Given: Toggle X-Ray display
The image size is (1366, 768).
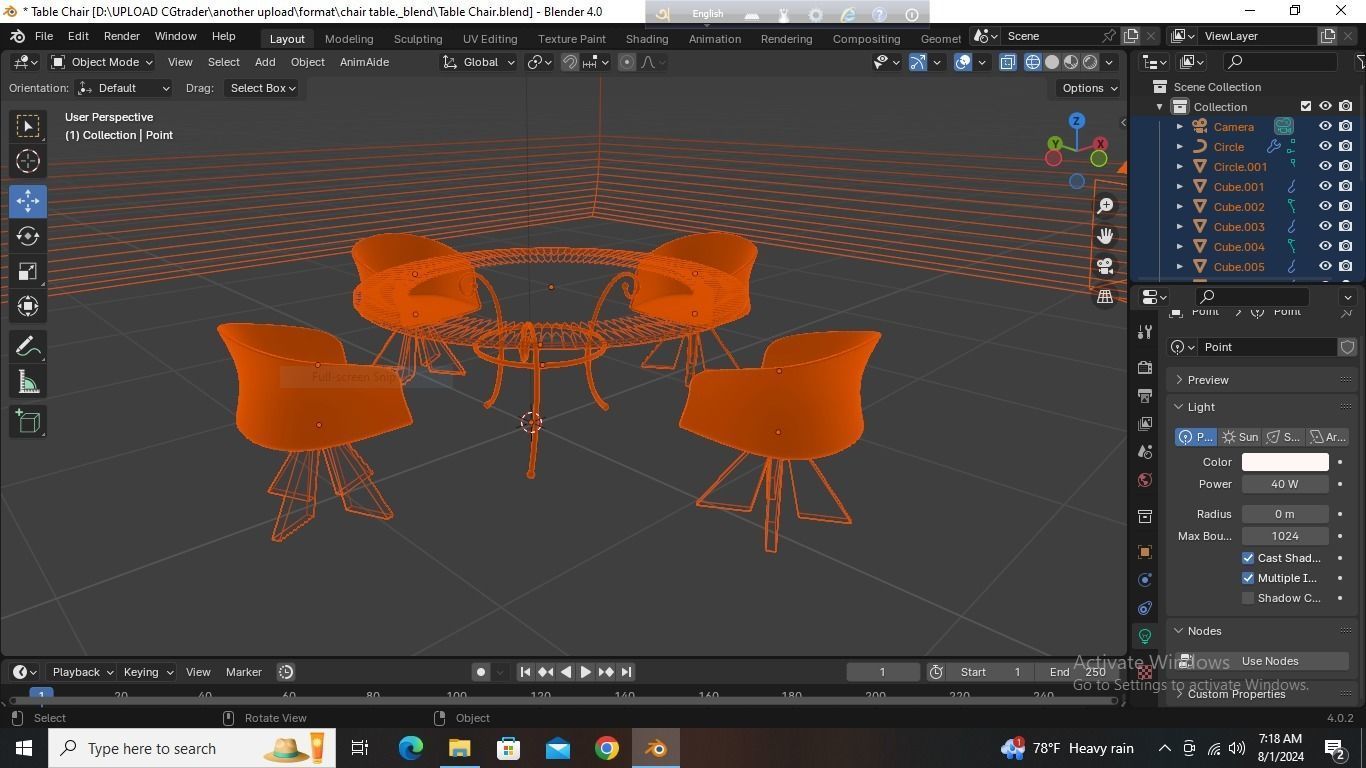Looking at the screenshot, I should point(1007,62).
